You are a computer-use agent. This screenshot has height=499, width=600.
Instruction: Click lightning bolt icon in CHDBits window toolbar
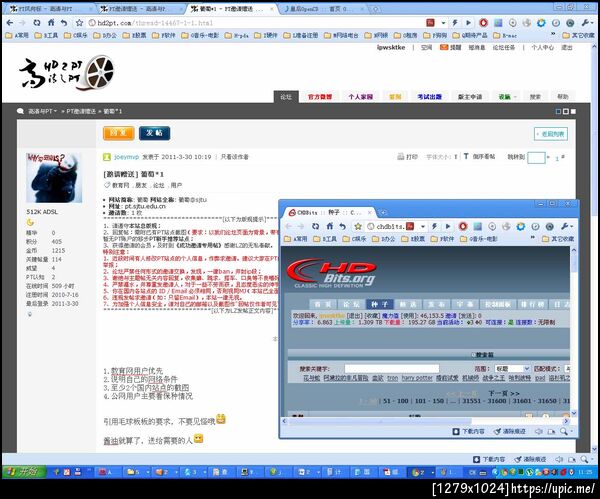coord(434,226)
